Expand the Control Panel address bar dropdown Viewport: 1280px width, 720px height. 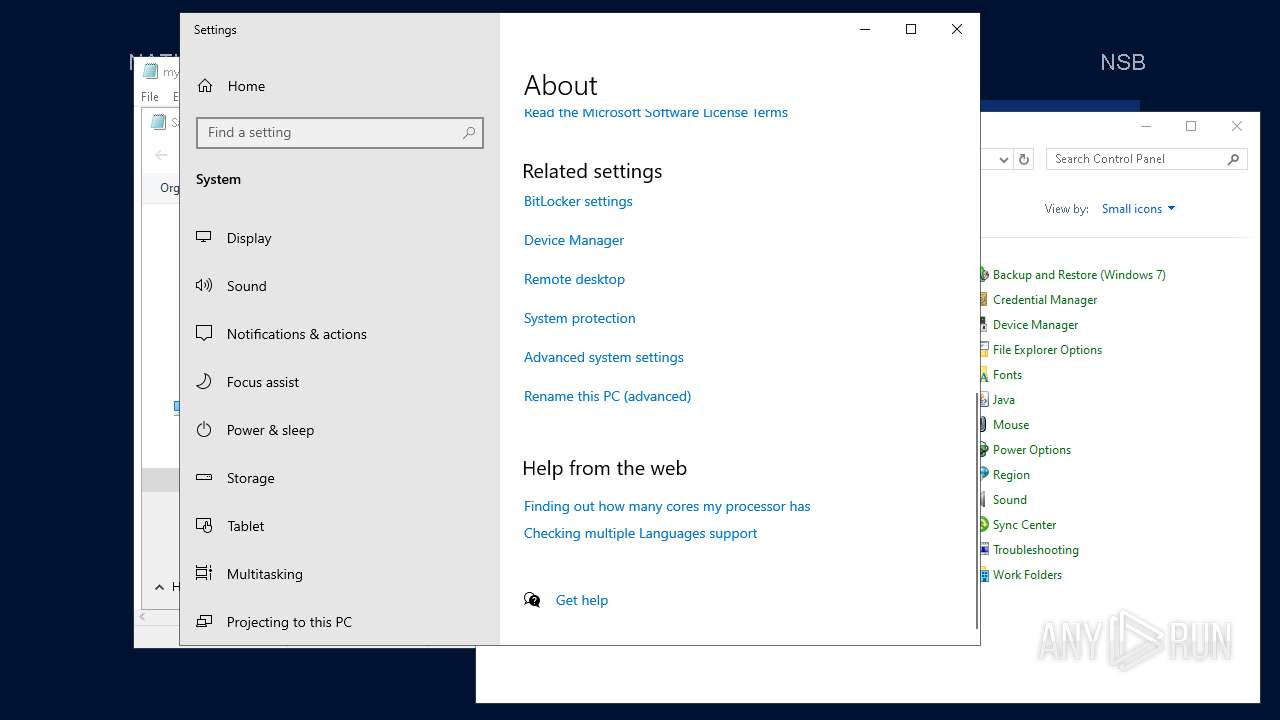pos(1003,159)
